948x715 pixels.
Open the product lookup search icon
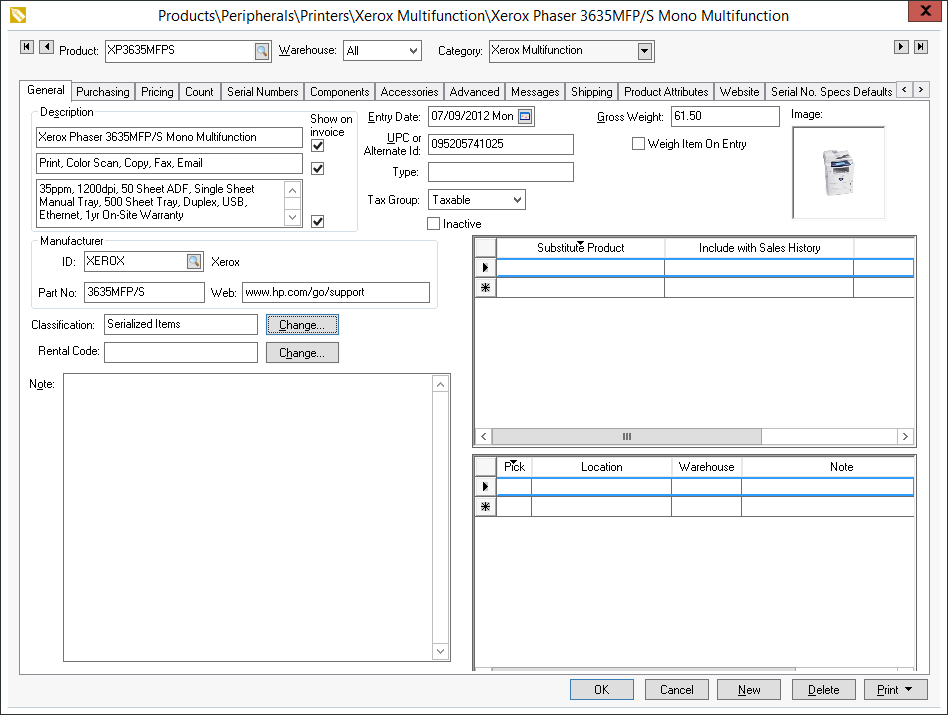[261, 50]
